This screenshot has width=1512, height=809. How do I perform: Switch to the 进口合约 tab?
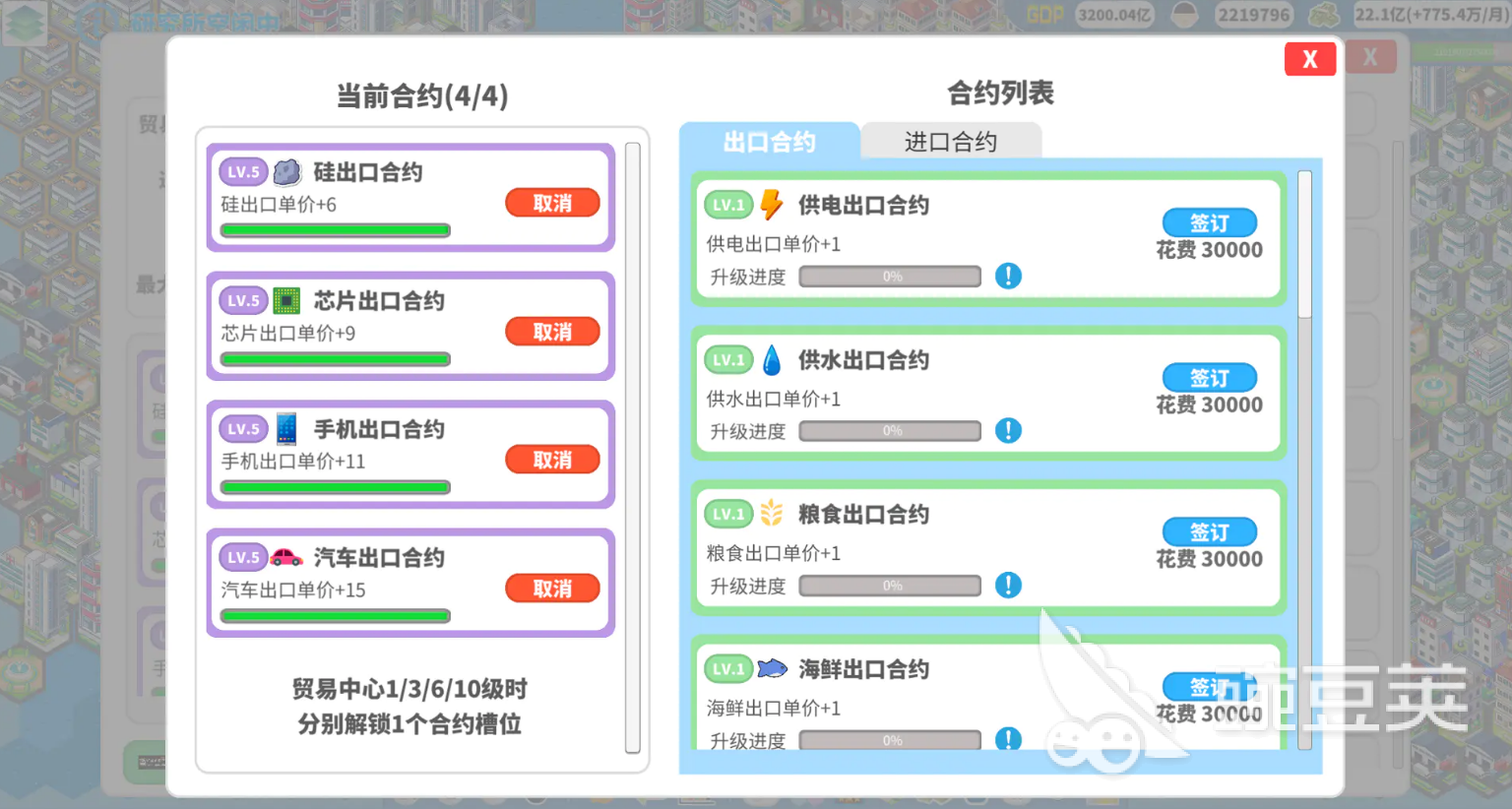pyautogui.click(x=951, y=141)
